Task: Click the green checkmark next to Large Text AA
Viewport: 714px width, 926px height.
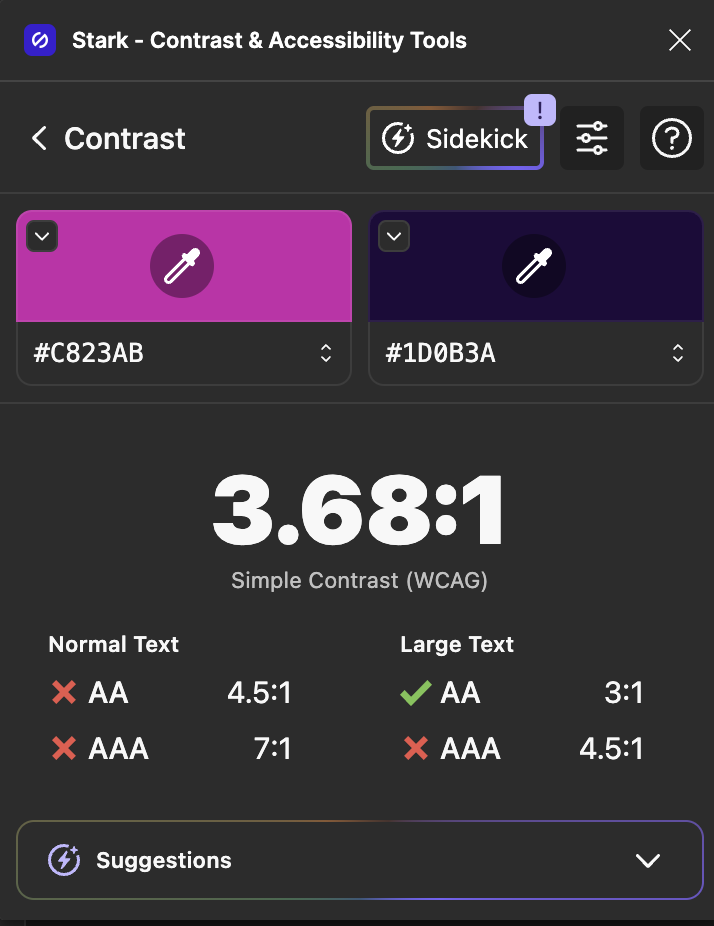Action: tap(413, 692)
